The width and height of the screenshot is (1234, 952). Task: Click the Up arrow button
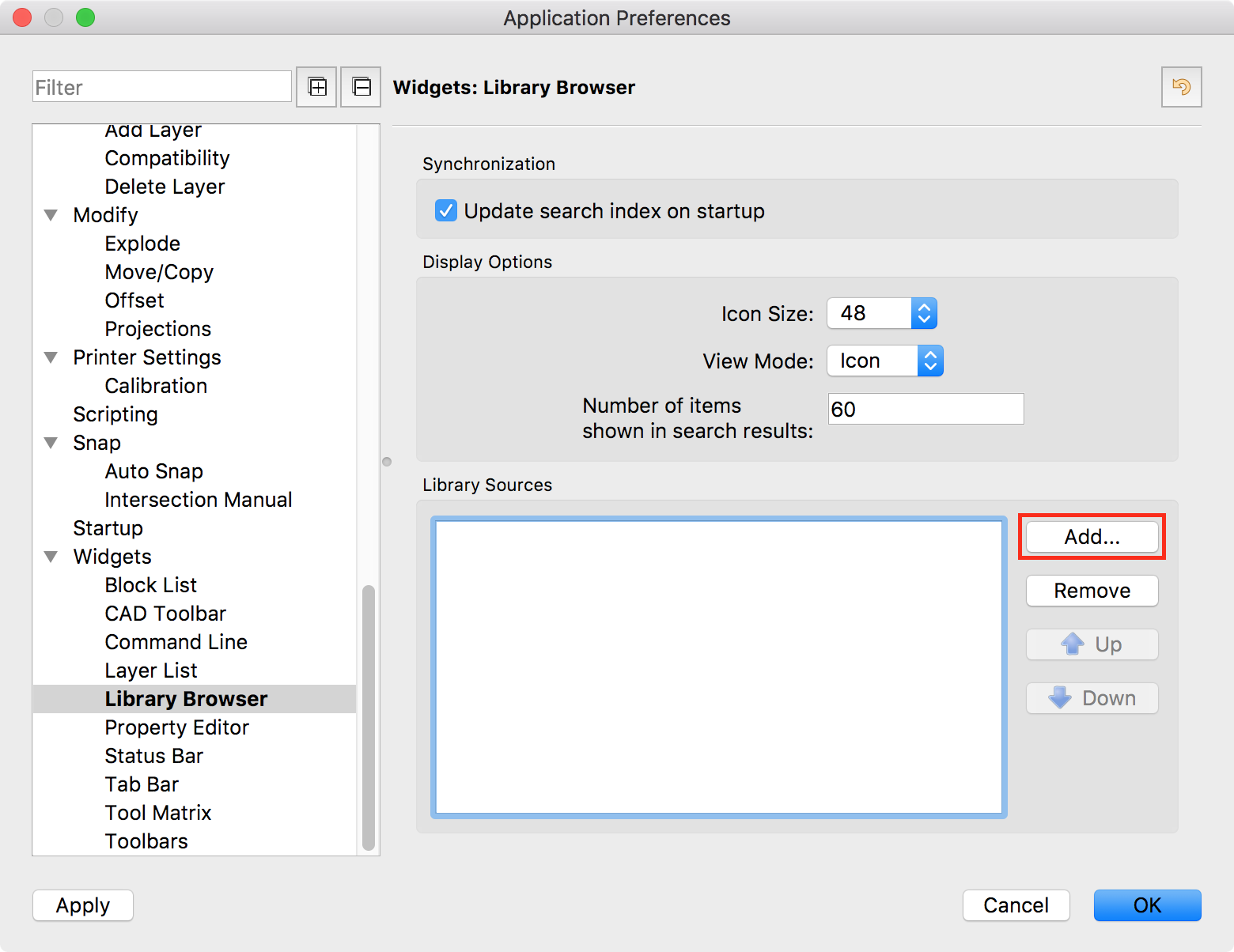(x=1092, y=644)
